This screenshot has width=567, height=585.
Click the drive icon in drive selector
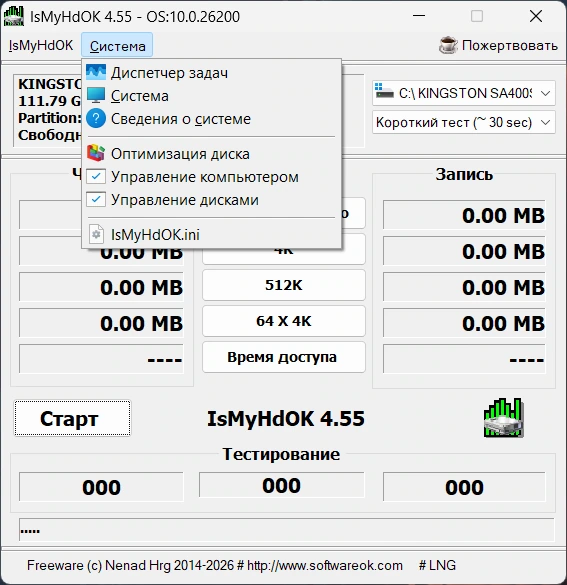tap(384, 91)
